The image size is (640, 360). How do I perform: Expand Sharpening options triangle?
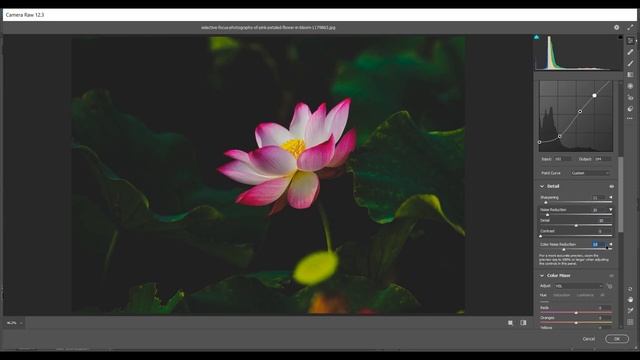click(611, 197)
